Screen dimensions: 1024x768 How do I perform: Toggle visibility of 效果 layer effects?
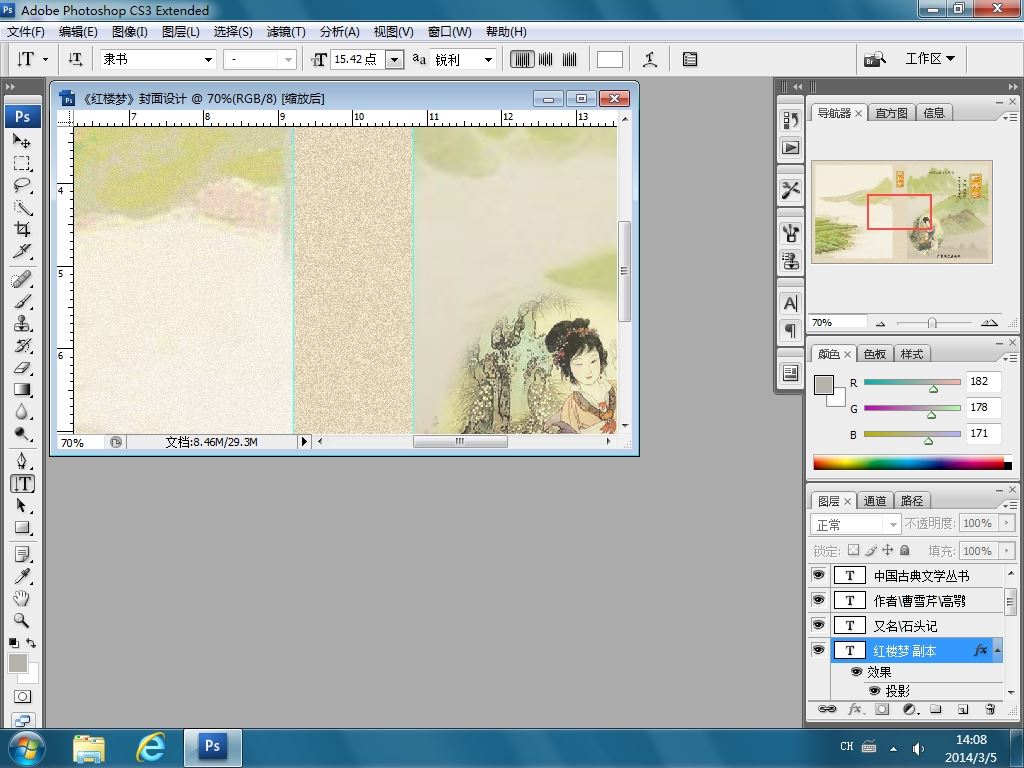tap(856, 672)
